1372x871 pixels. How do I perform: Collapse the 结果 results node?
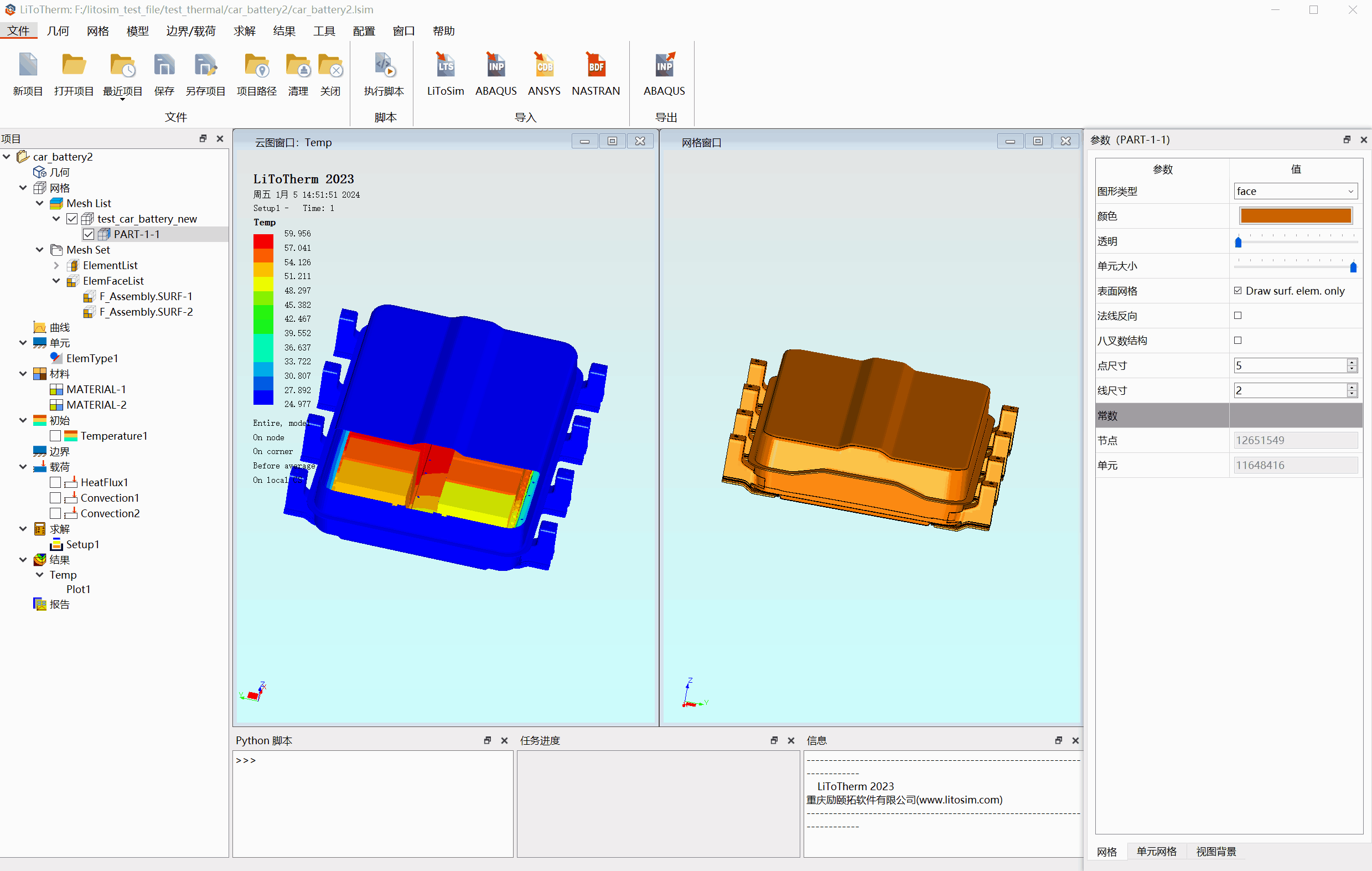23,560
